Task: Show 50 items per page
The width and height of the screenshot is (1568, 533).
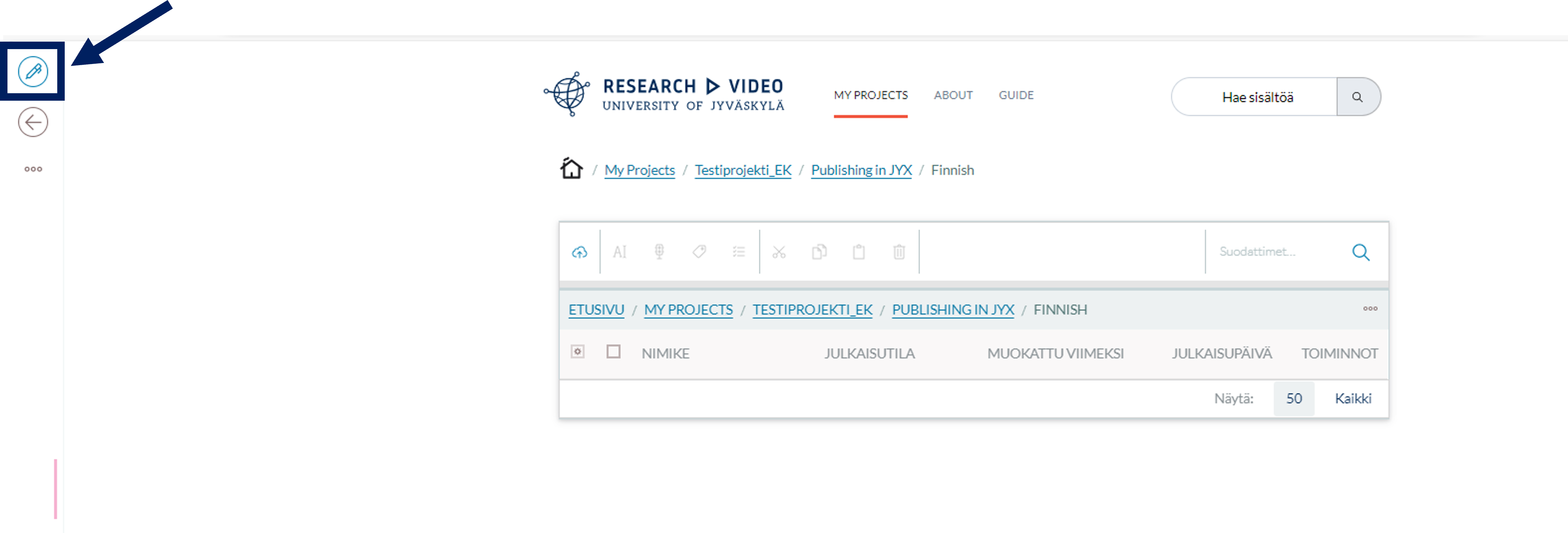Action: (x=1293, y=399)
